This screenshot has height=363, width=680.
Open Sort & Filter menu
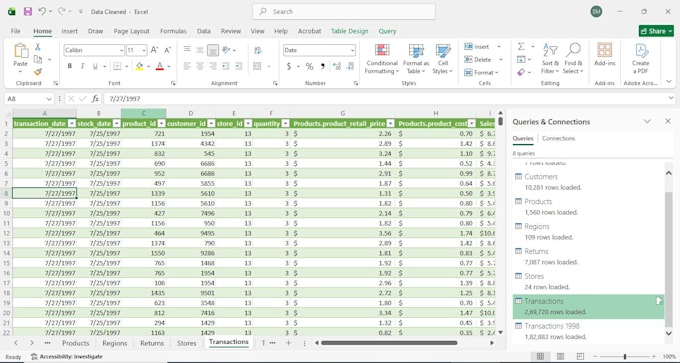tap(550, 59)
